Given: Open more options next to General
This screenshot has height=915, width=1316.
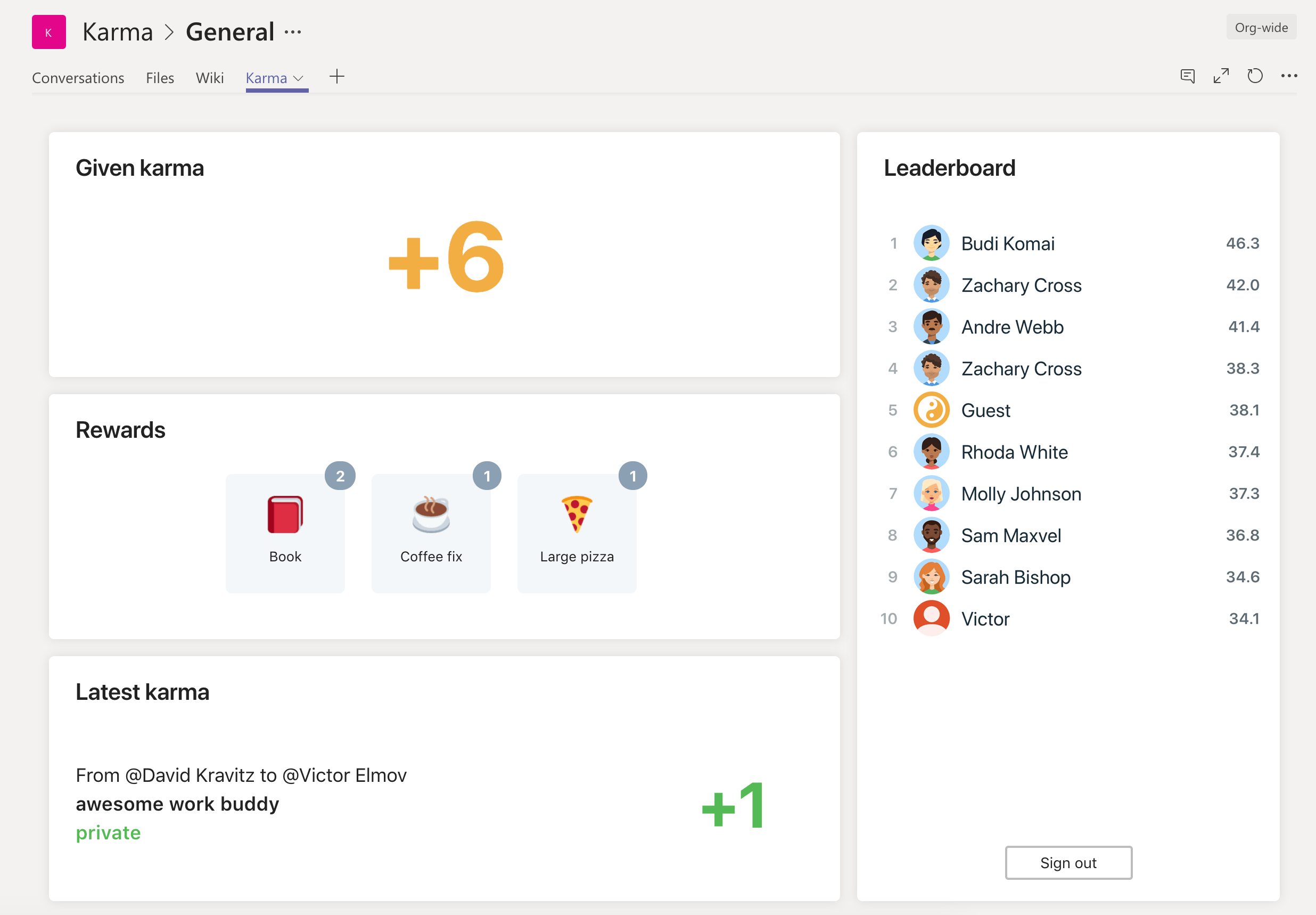Looking at the screenshot, I should pos(293,31).
